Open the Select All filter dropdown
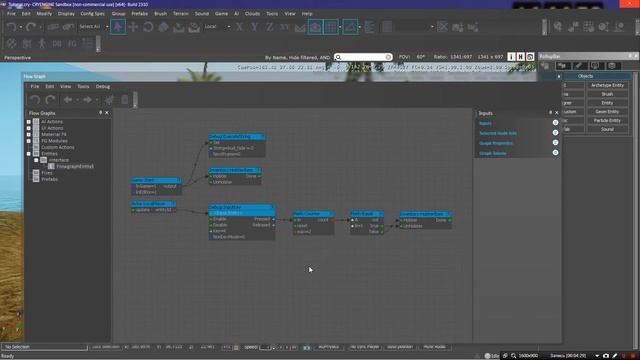The height and width of the screenshot is (360, 640). (94, 27)
